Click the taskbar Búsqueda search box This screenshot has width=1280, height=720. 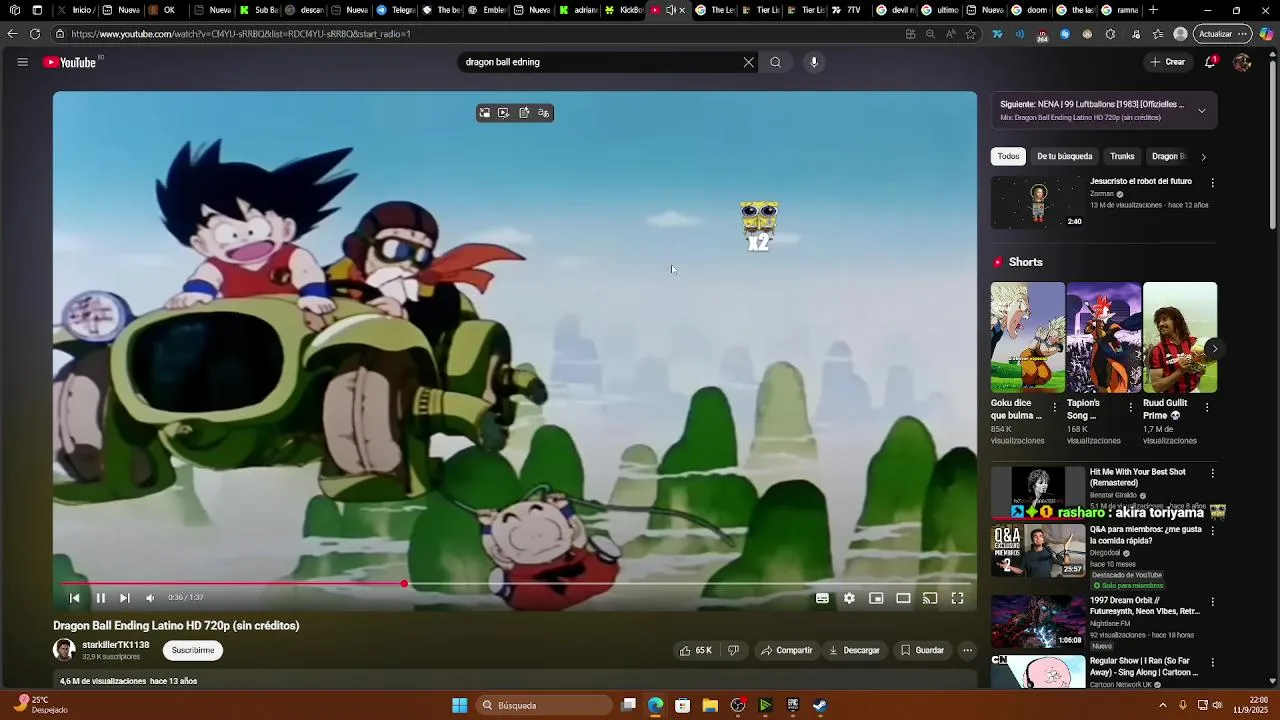(x=542, y=705)
